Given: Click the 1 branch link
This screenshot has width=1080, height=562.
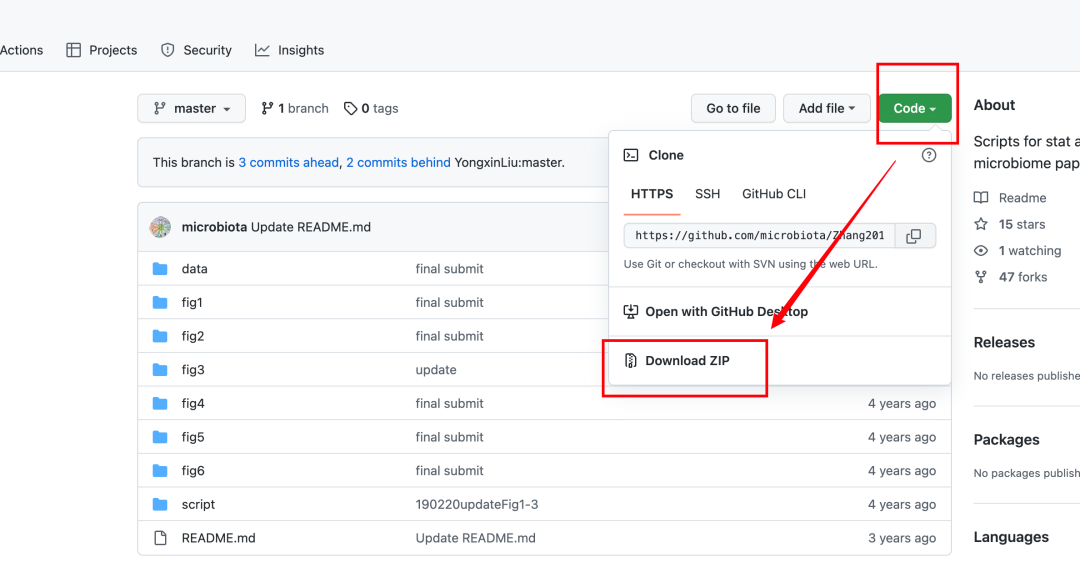Looking at the screenshot, I should click(x=295, y=108).
